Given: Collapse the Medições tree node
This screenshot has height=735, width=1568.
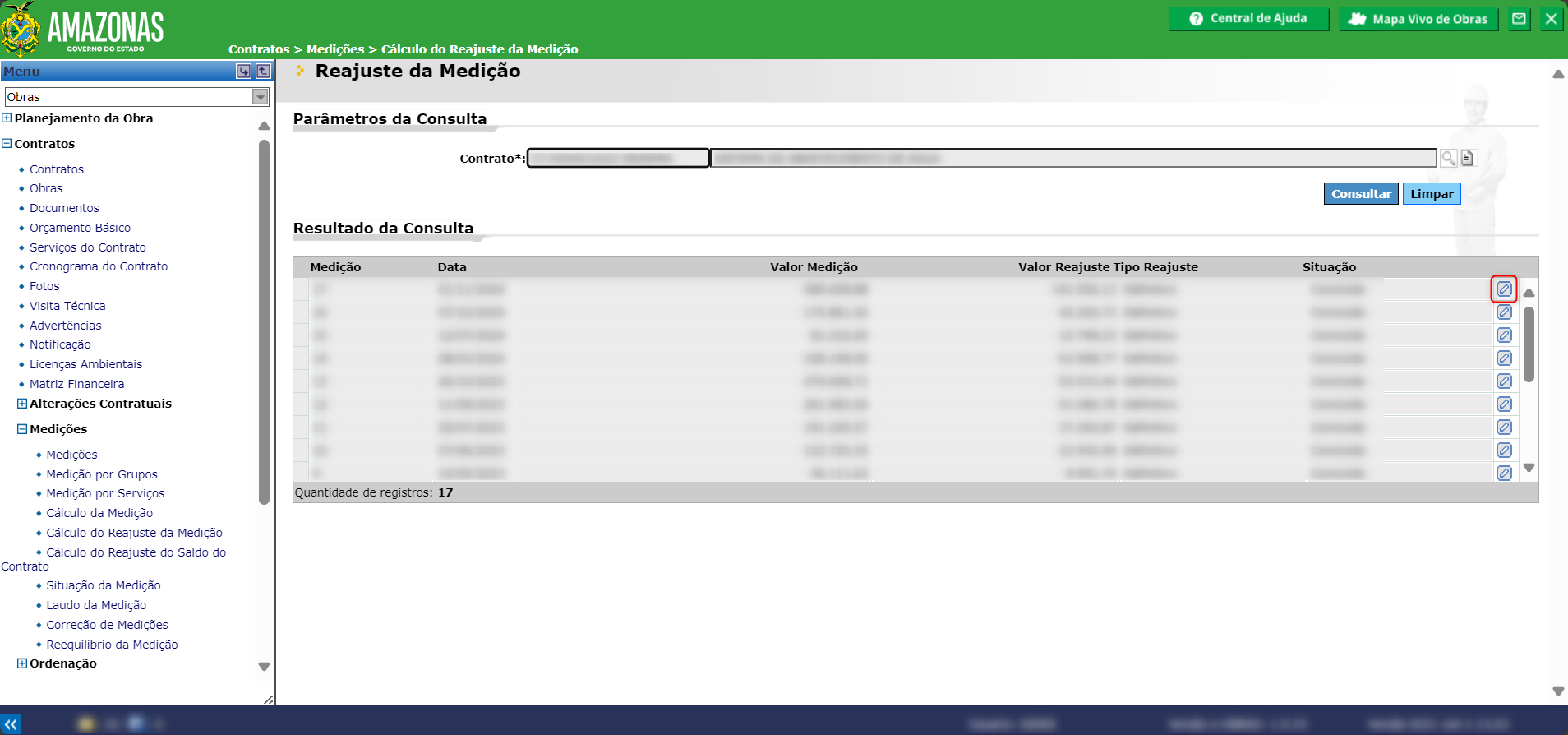Looking at the screenshot, I should (x=22, y=429).
